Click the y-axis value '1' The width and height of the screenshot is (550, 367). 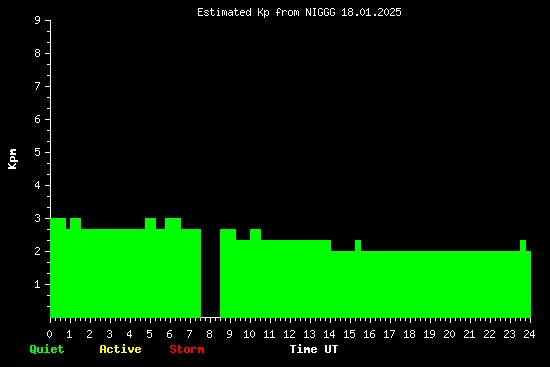click(x=38, y=284)
